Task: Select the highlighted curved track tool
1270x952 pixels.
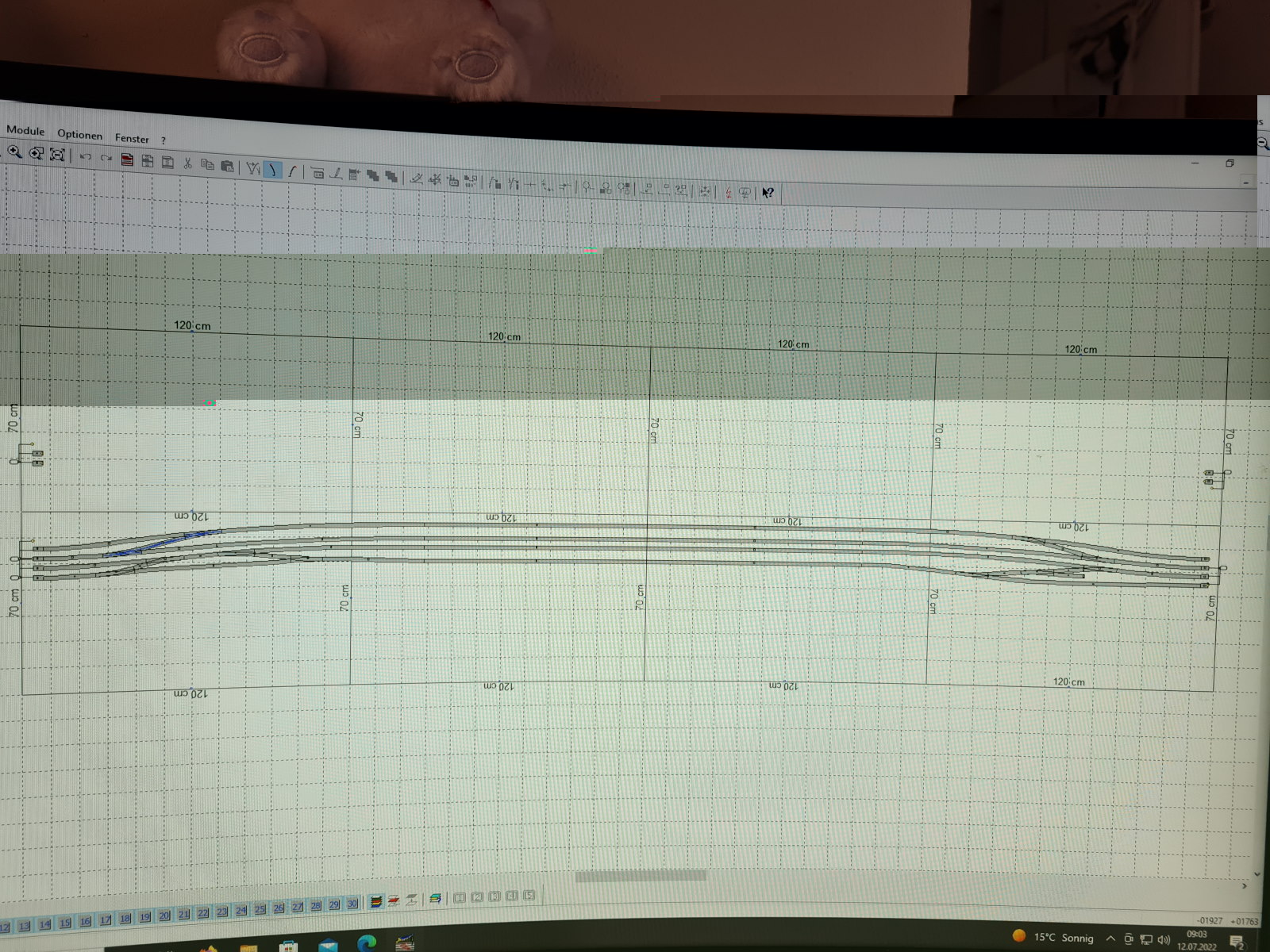Action: (273, 169)
